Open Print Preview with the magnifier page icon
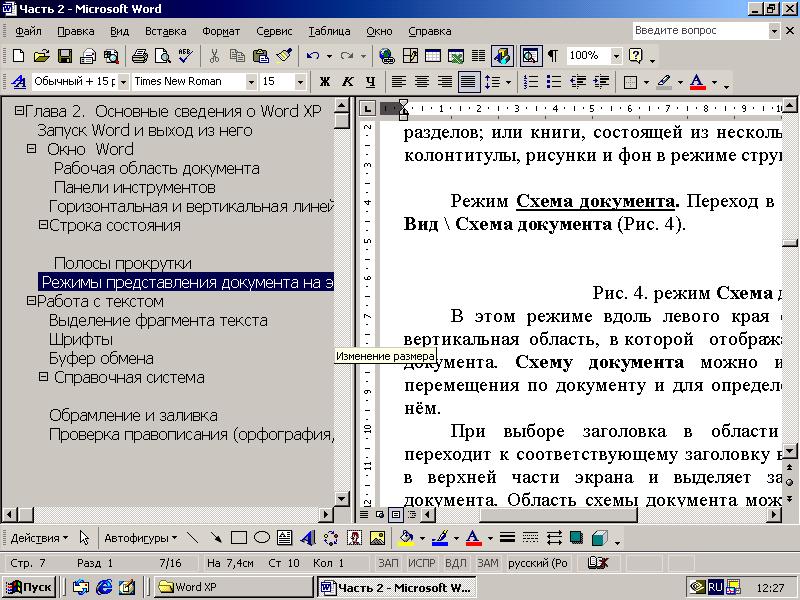Image resolution: width=800 pixels, height=600 pixels. 163,56
